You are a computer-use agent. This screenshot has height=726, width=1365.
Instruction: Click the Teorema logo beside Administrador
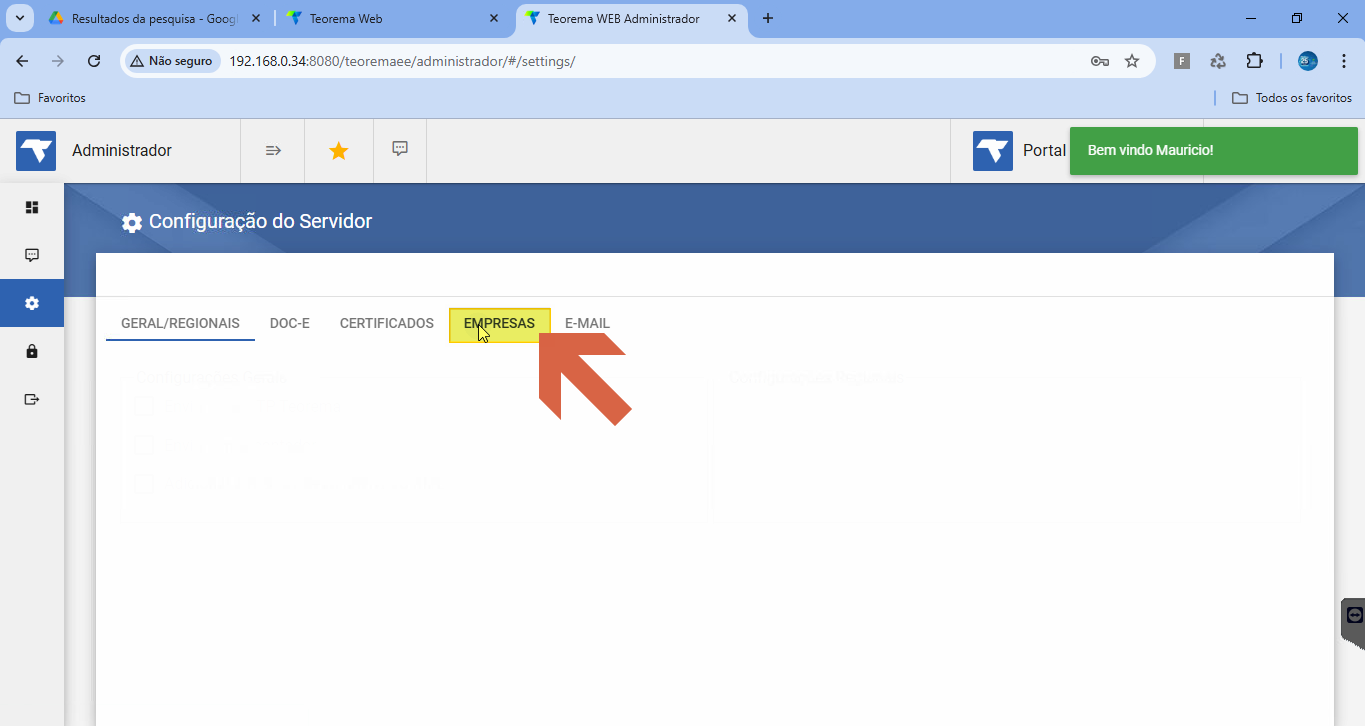click(36, 151)
